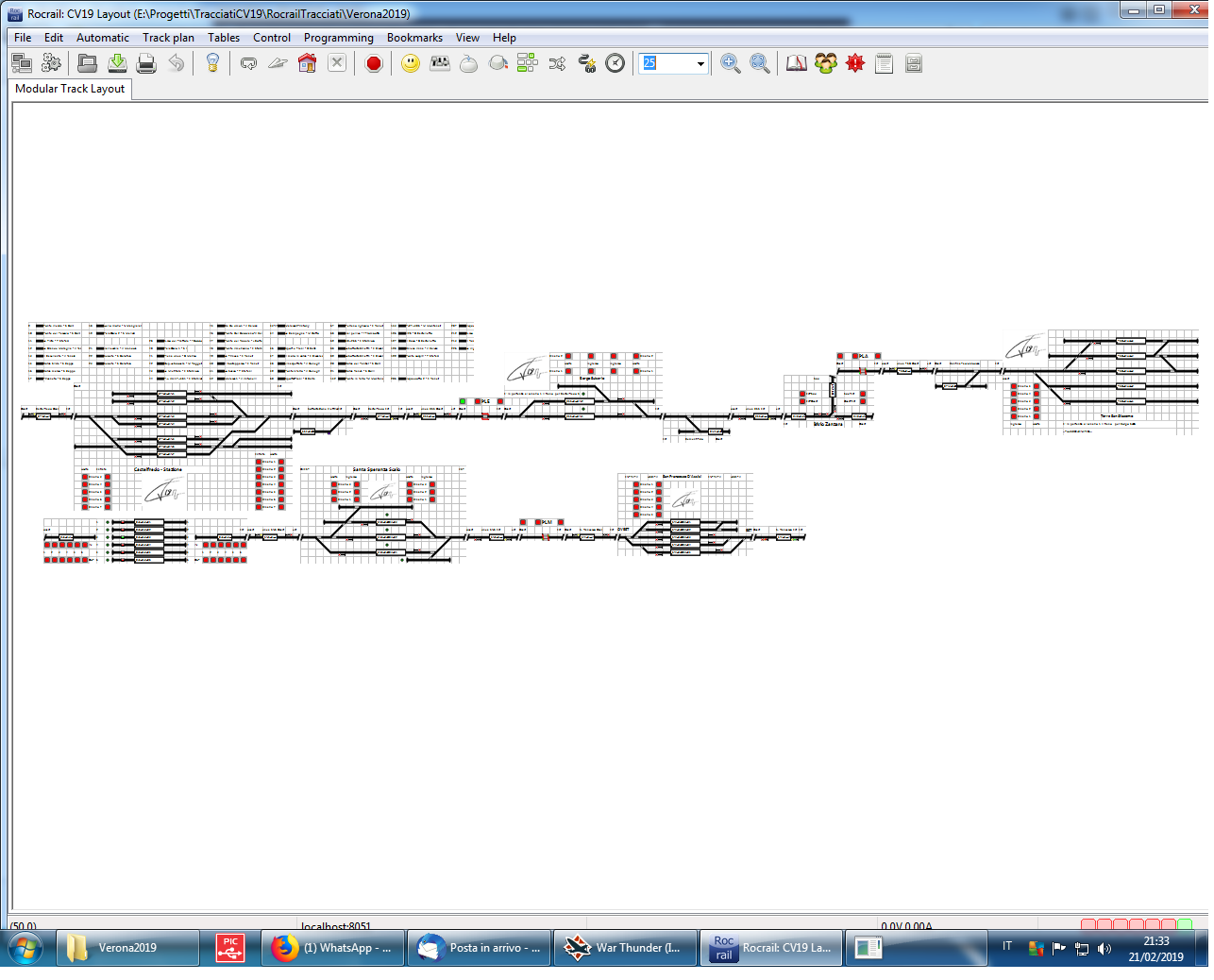The width and height of the screenshot is (1214, 980).
Task: Click the printer icon in toolbar
Action: pos(146,63)
